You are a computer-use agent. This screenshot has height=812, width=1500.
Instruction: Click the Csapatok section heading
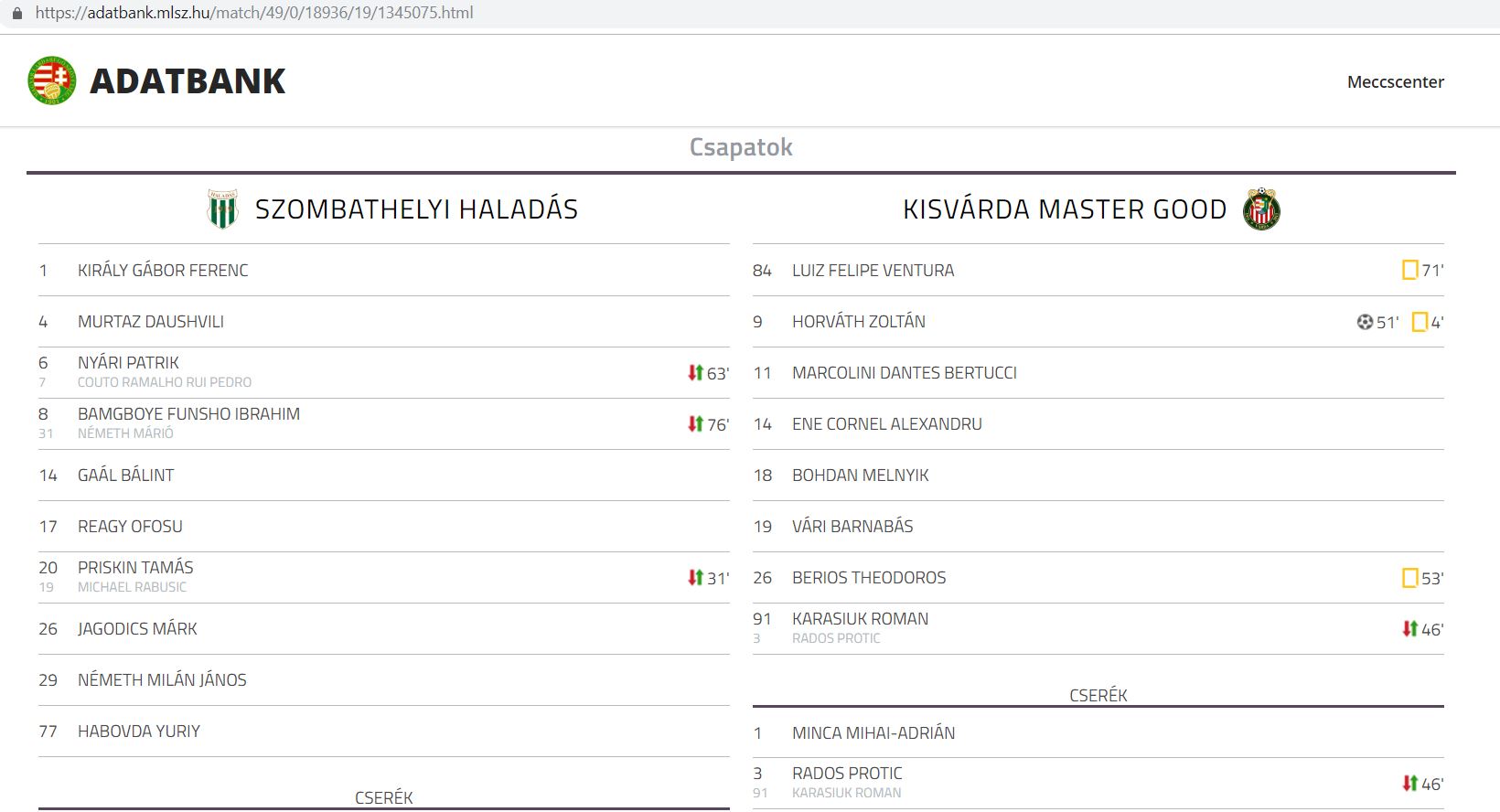(741, 147)
